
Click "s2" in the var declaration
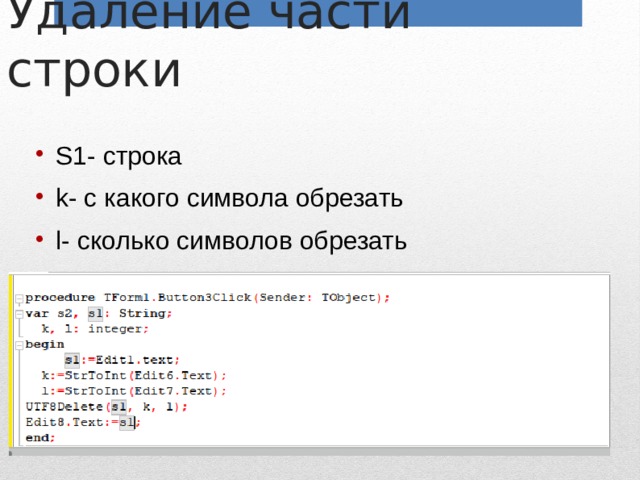coord(65,313)
